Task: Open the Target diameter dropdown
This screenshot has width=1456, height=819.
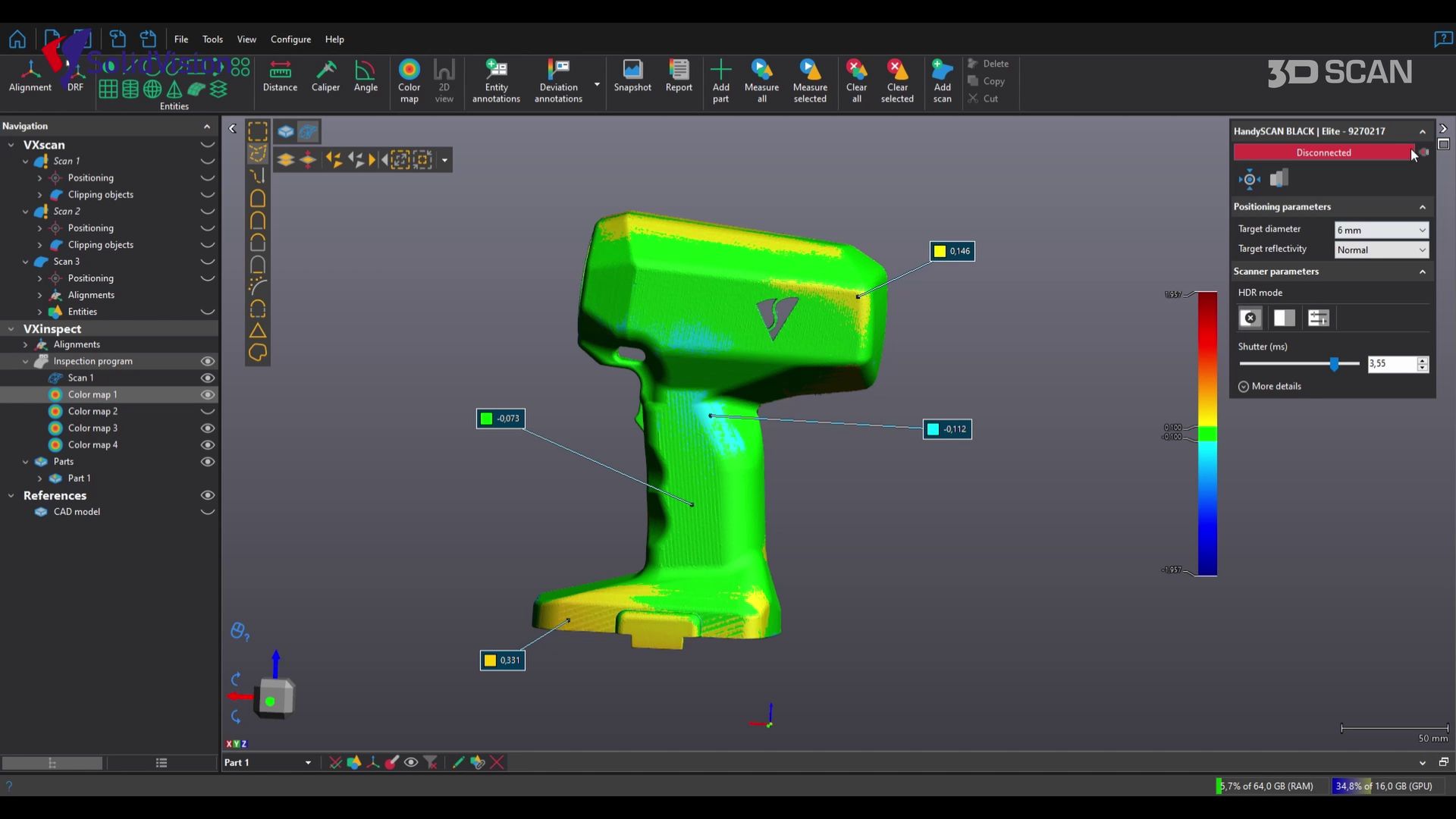Action: click(x=1381, y=230)
